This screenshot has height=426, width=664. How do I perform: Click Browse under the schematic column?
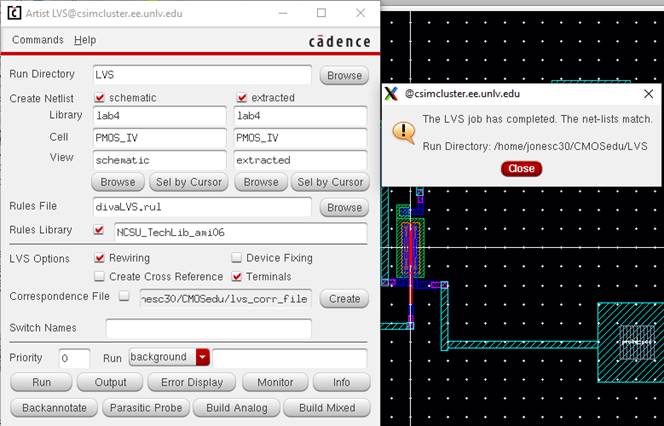pyautogui.click(x=118, y=182)
